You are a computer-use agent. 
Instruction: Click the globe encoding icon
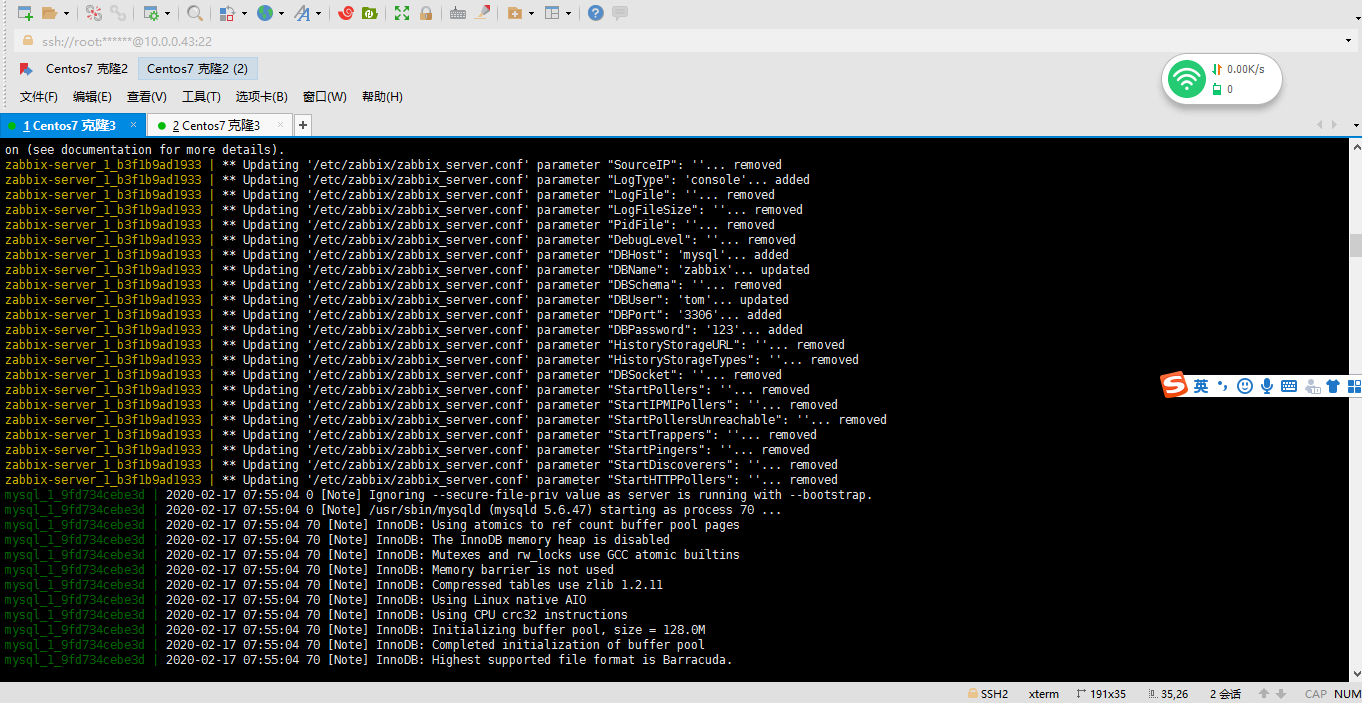click(x=265, y=13)
